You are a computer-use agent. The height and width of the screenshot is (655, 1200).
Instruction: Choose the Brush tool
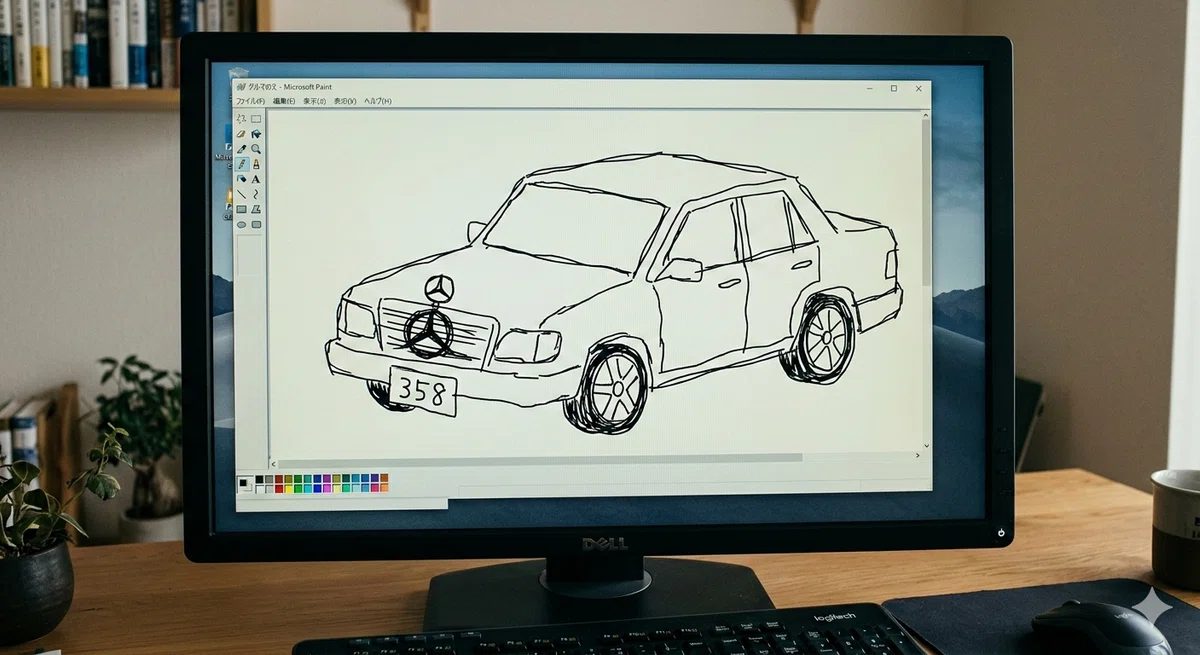tap(256, 164)
